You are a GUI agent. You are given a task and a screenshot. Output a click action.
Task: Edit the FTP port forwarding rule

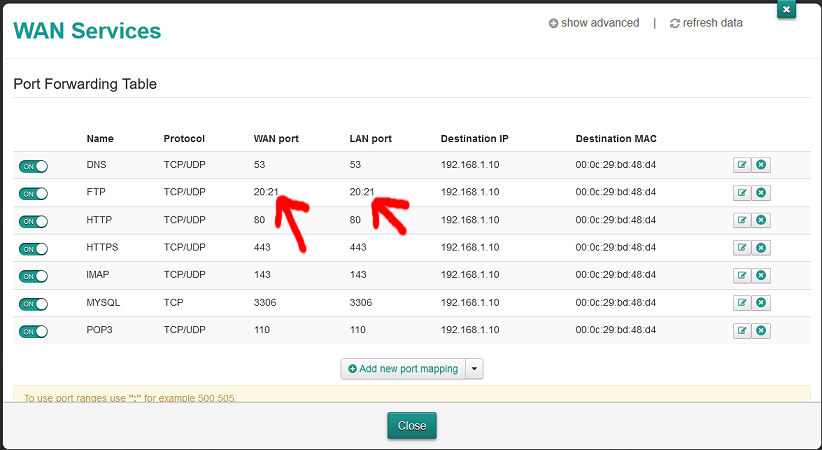coord(741,193)
